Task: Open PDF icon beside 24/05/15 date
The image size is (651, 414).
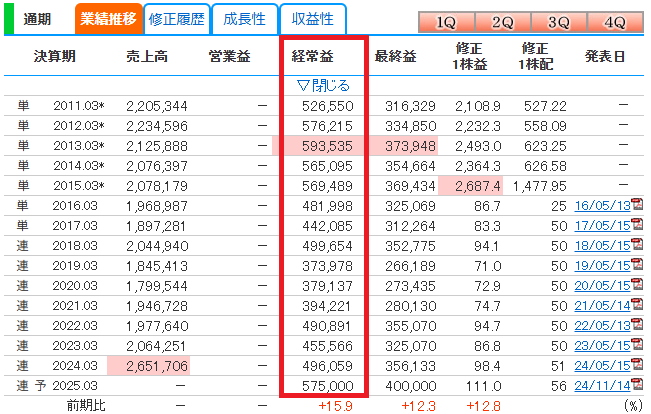Action: [637, 364]
